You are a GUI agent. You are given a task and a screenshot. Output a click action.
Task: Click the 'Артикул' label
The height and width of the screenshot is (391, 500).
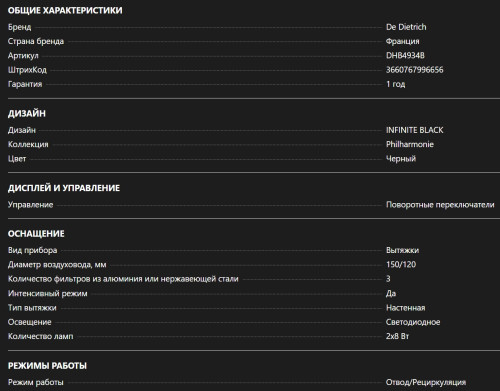click(23, 56)
